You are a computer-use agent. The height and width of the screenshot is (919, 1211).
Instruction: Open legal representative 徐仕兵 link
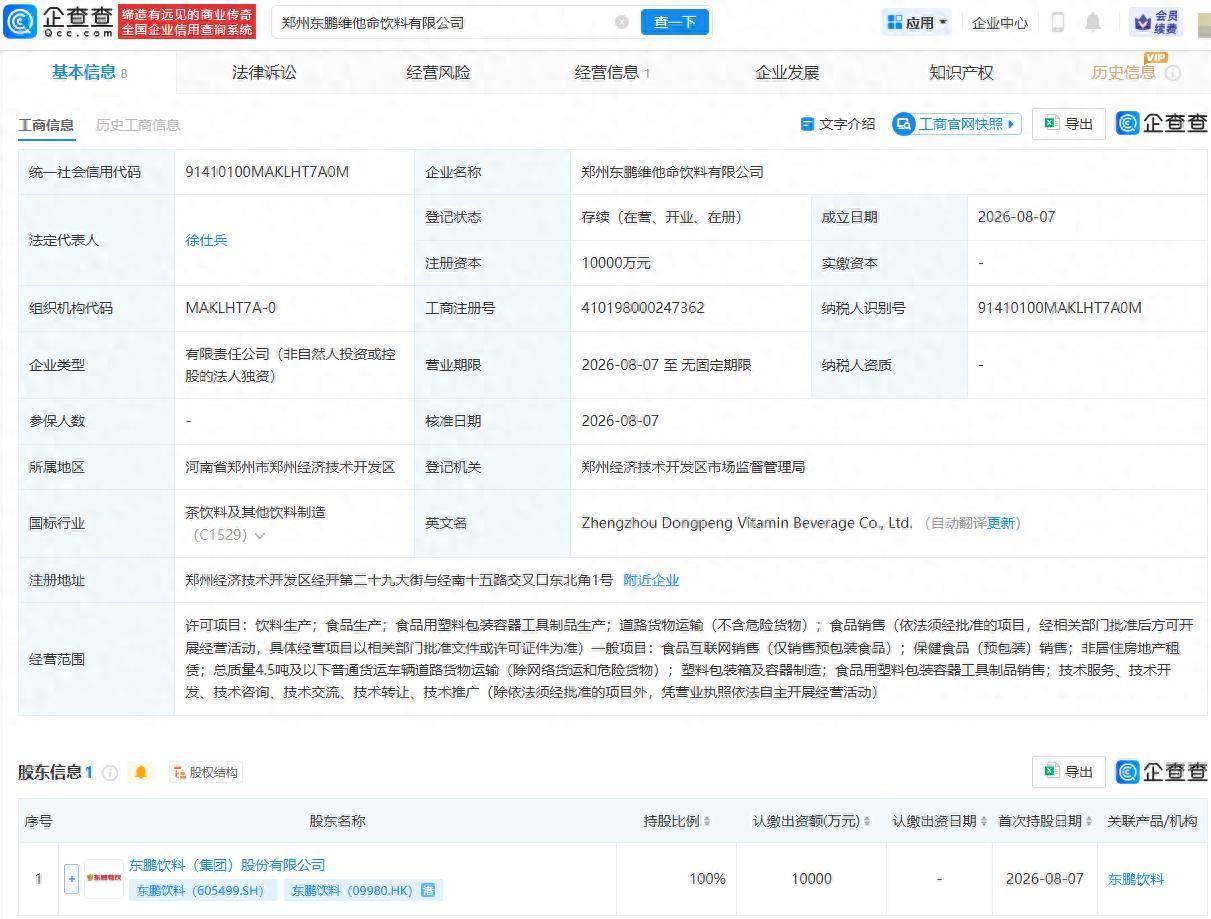206,240
